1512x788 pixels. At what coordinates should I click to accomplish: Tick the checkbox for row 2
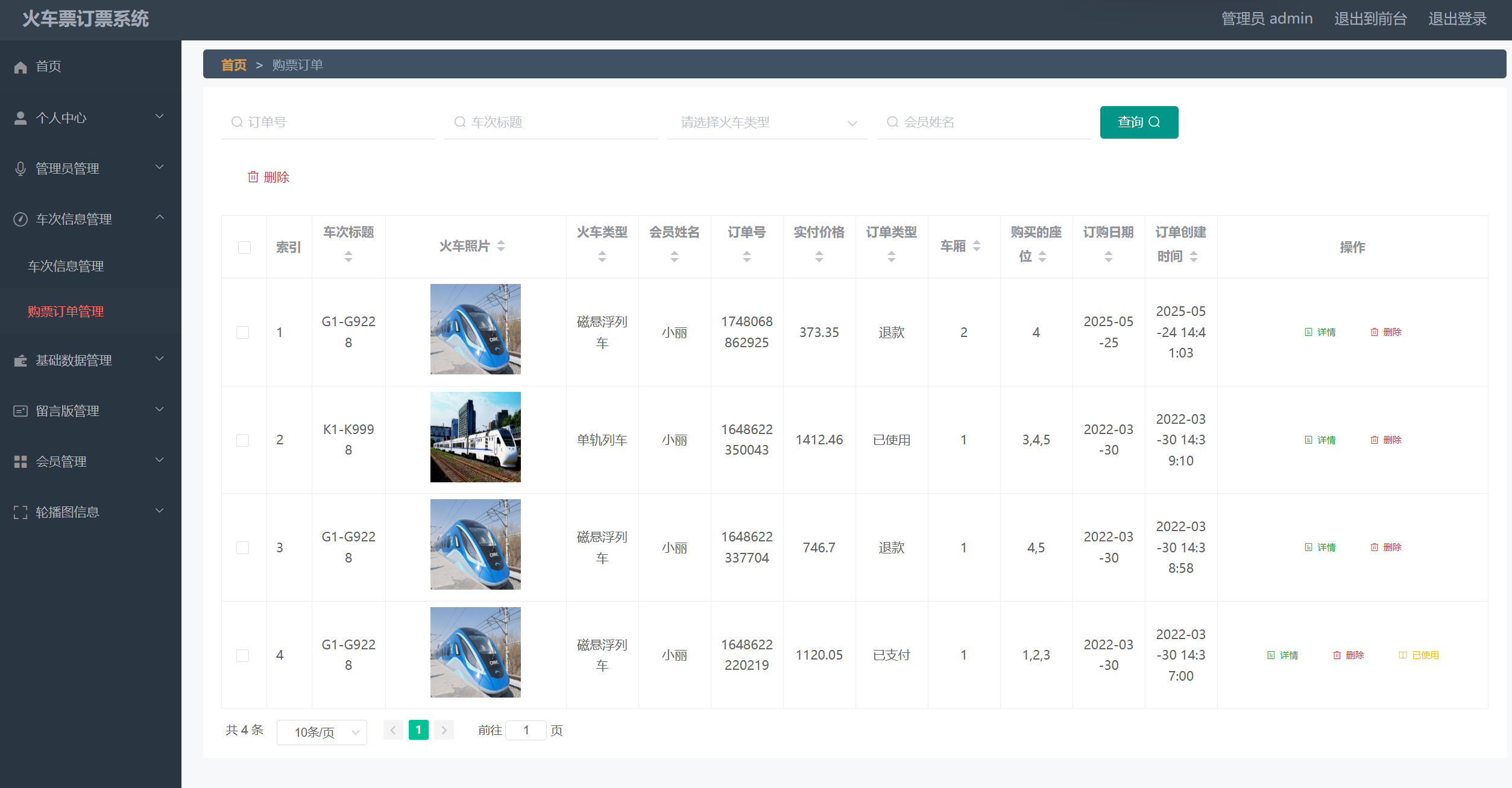243,440
